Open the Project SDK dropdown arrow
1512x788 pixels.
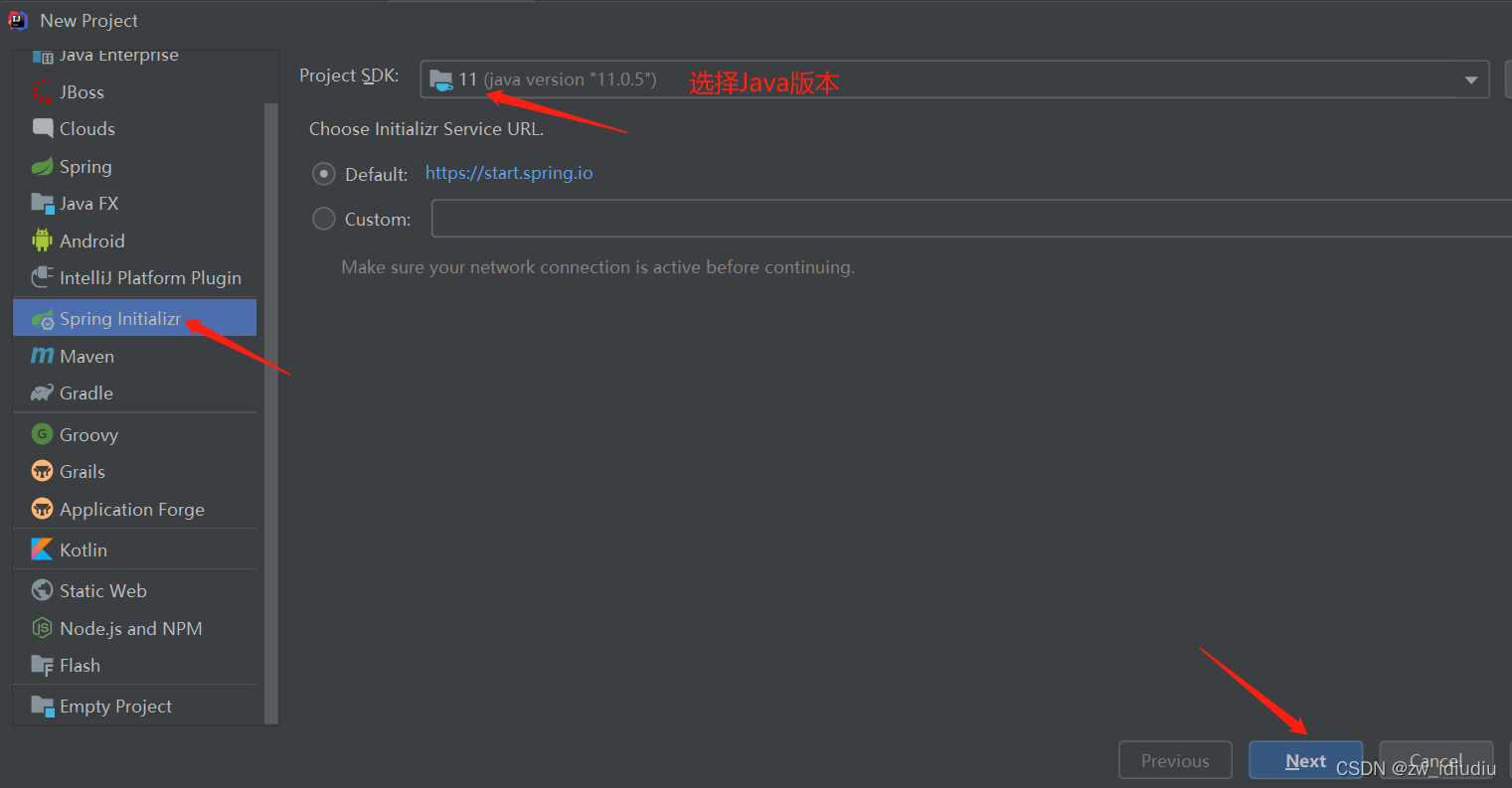point(1471,79)
